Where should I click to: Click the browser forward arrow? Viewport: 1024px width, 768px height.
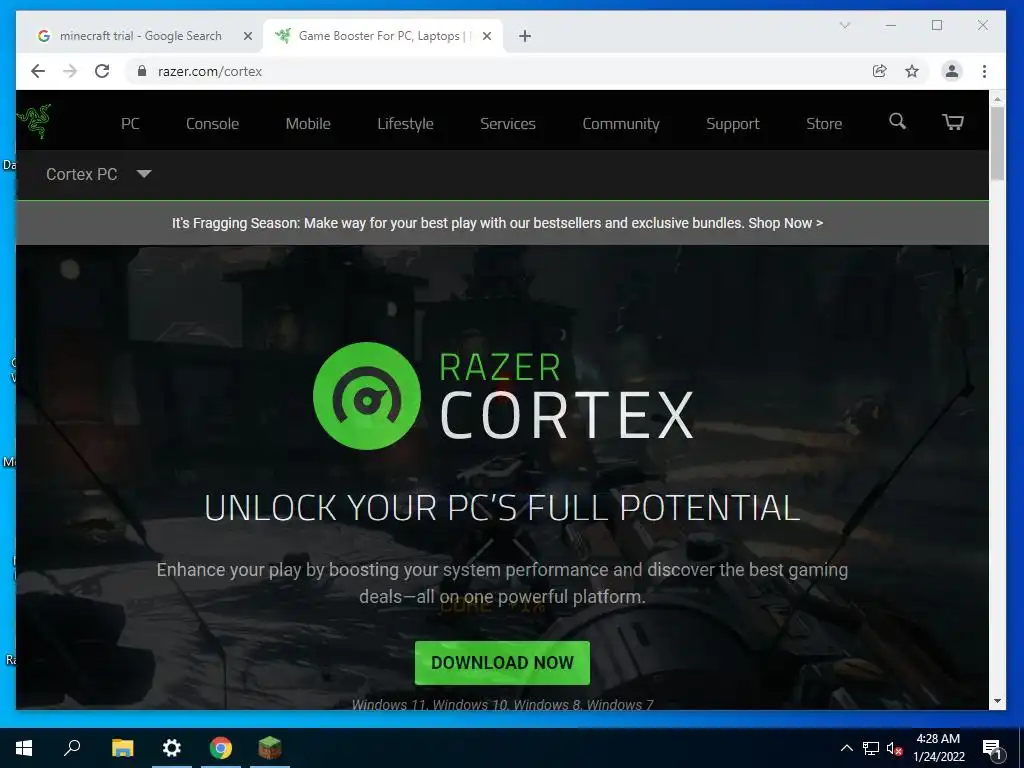70,71
